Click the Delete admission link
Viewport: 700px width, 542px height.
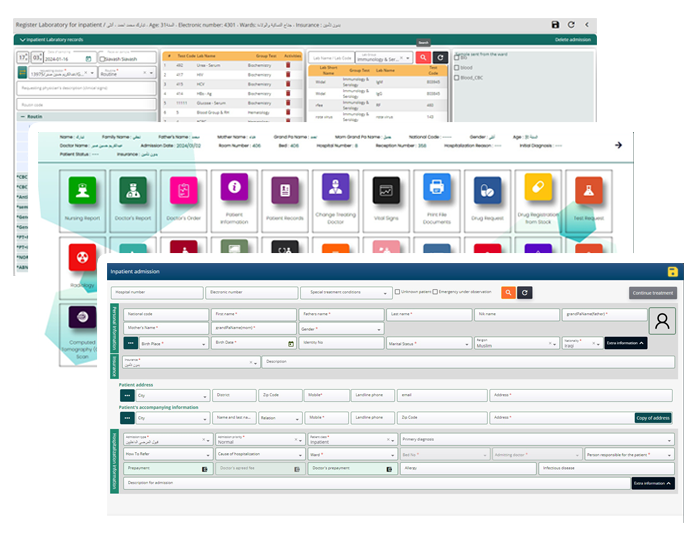tap(573, 40)
